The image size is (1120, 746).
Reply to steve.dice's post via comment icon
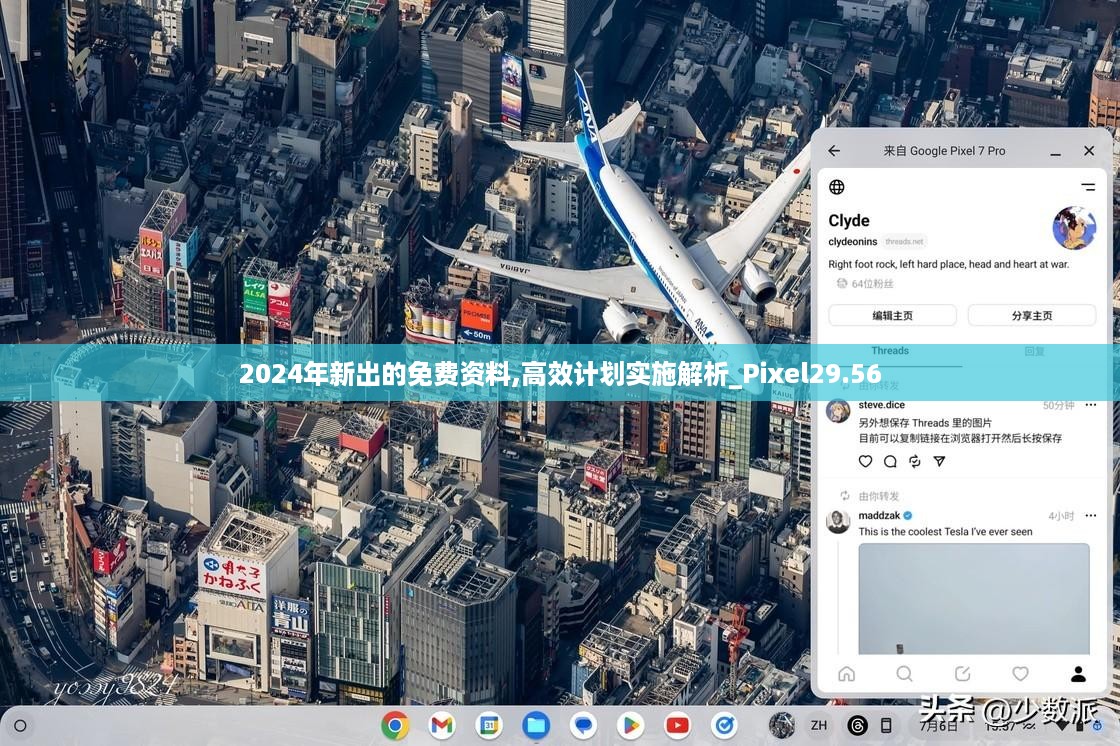(x=890, y=461)
